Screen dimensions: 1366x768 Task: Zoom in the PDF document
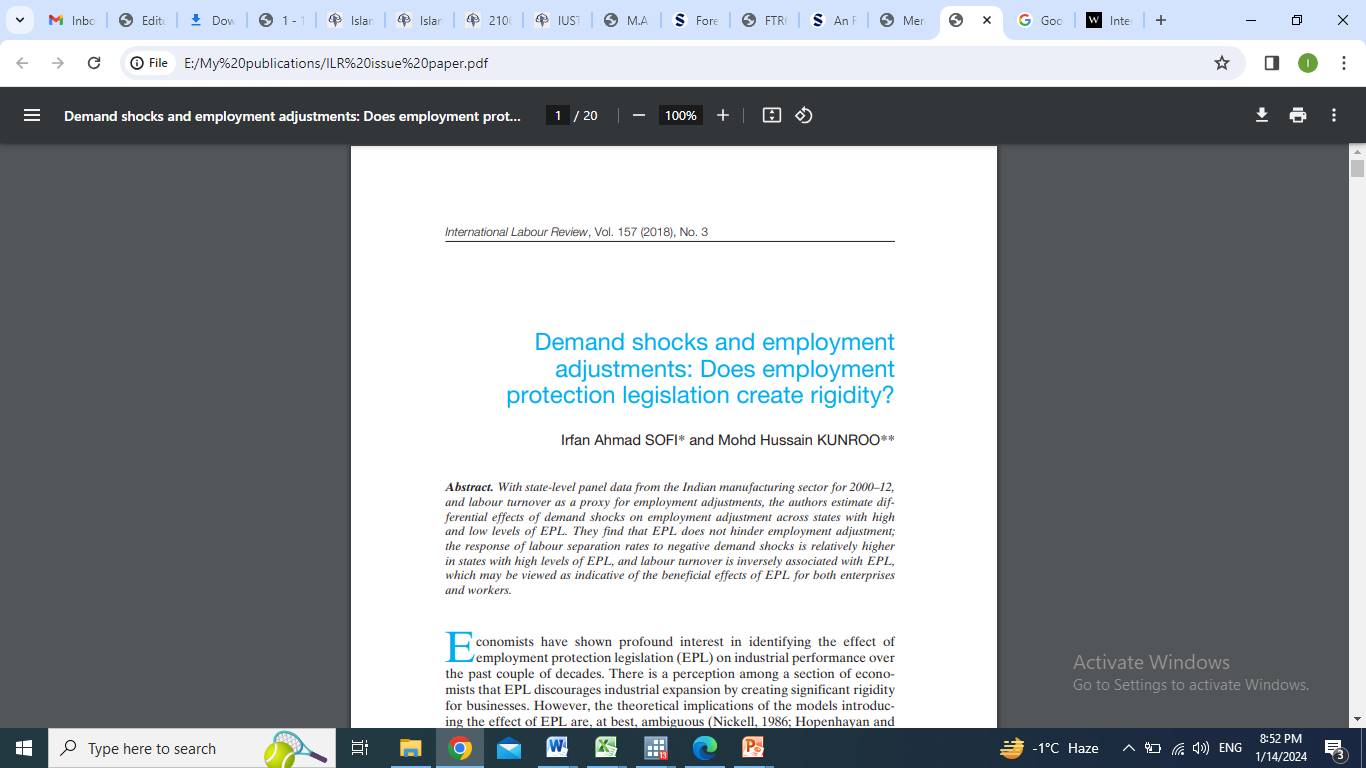coord(723,115)
